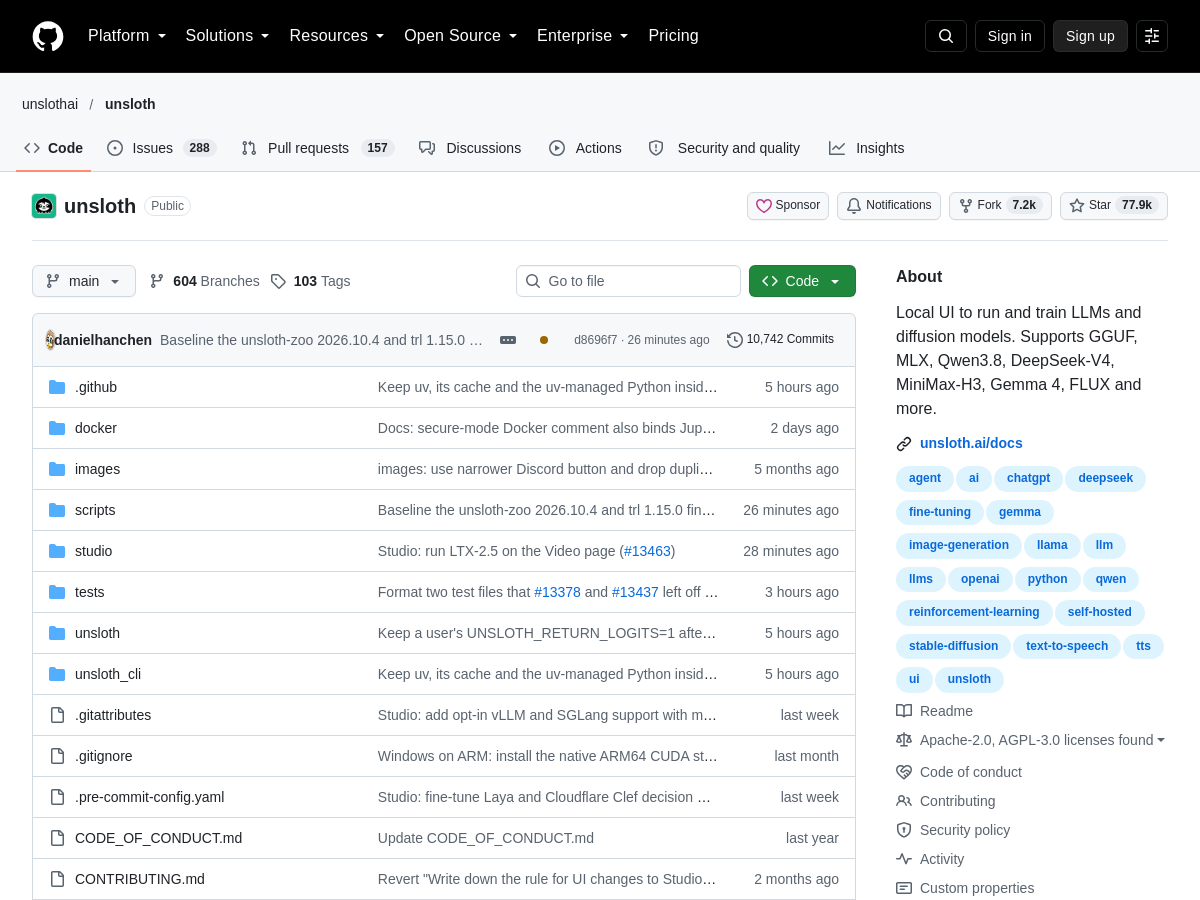Open the docker folder icon
Image resolution: width=1200 pixels, height=900 pixels.
57,428
